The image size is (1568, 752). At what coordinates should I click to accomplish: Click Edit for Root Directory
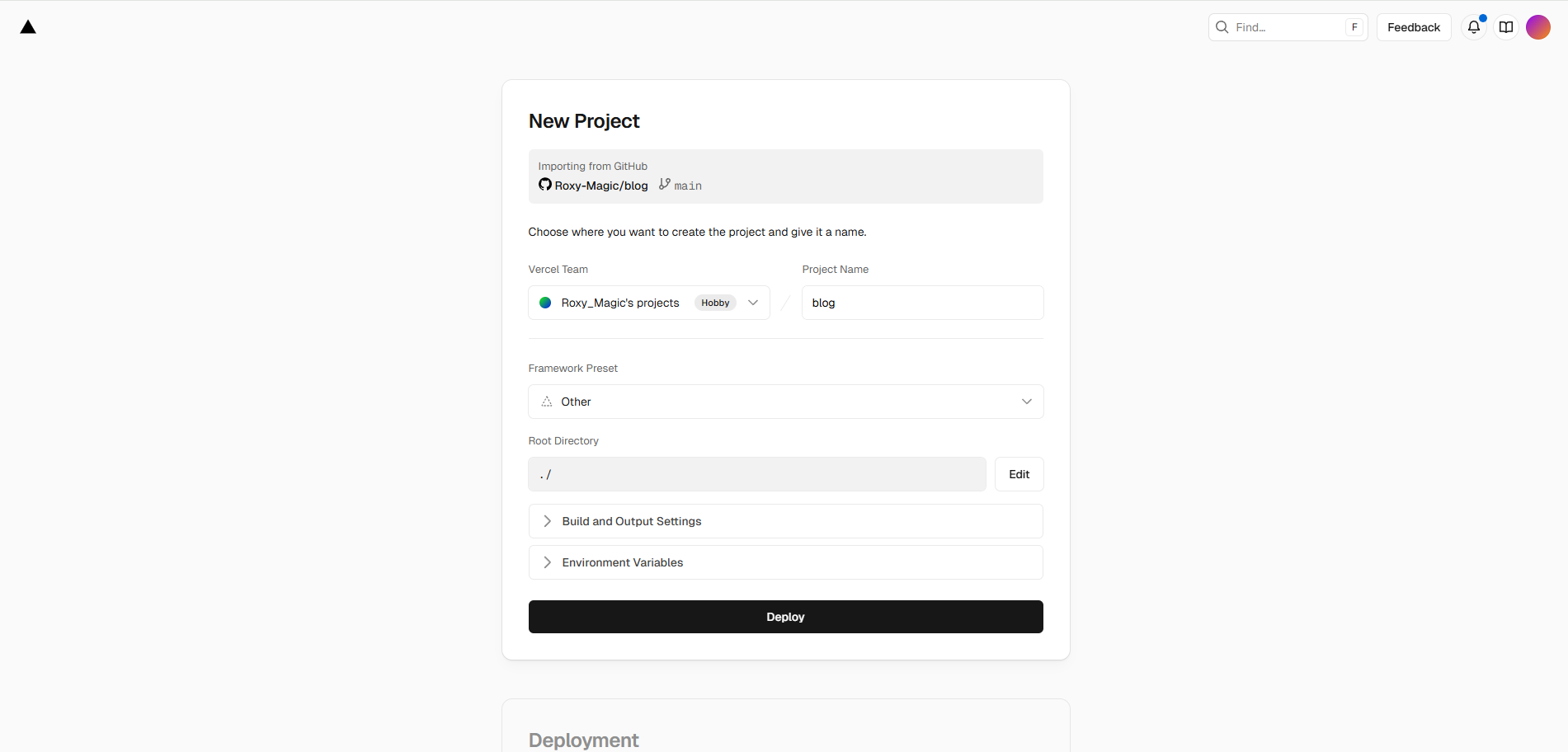pyautogui.click(x=1019, y=474)
